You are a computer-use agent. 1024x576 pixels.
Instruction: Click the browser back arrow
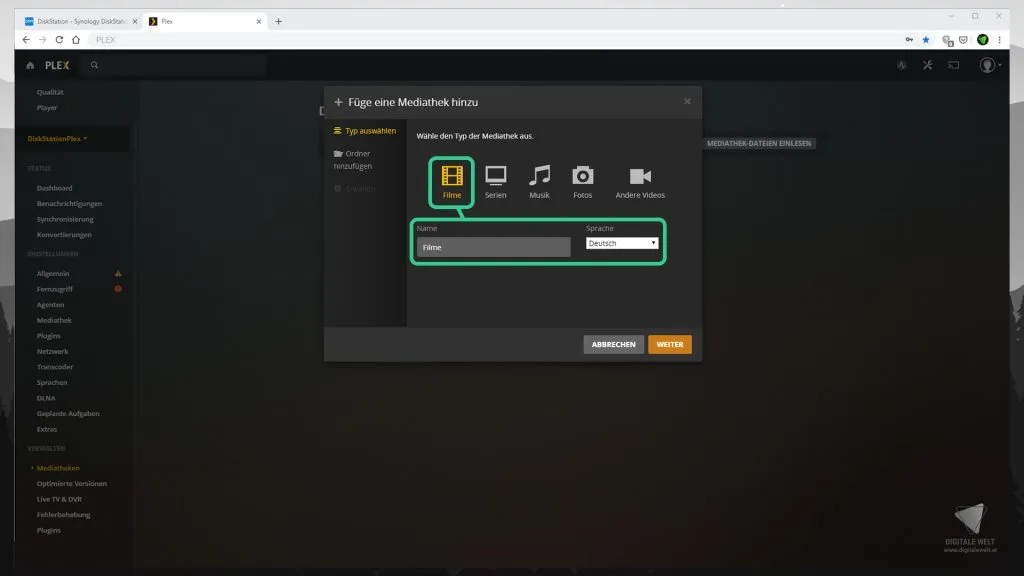pos(26,40)
